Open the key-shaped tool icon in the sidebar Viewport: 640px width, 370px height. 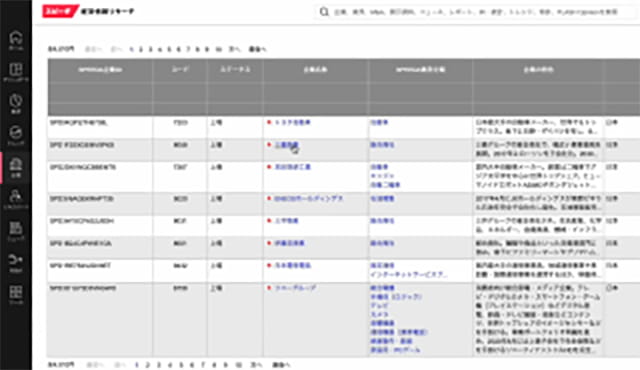[16, 263]
